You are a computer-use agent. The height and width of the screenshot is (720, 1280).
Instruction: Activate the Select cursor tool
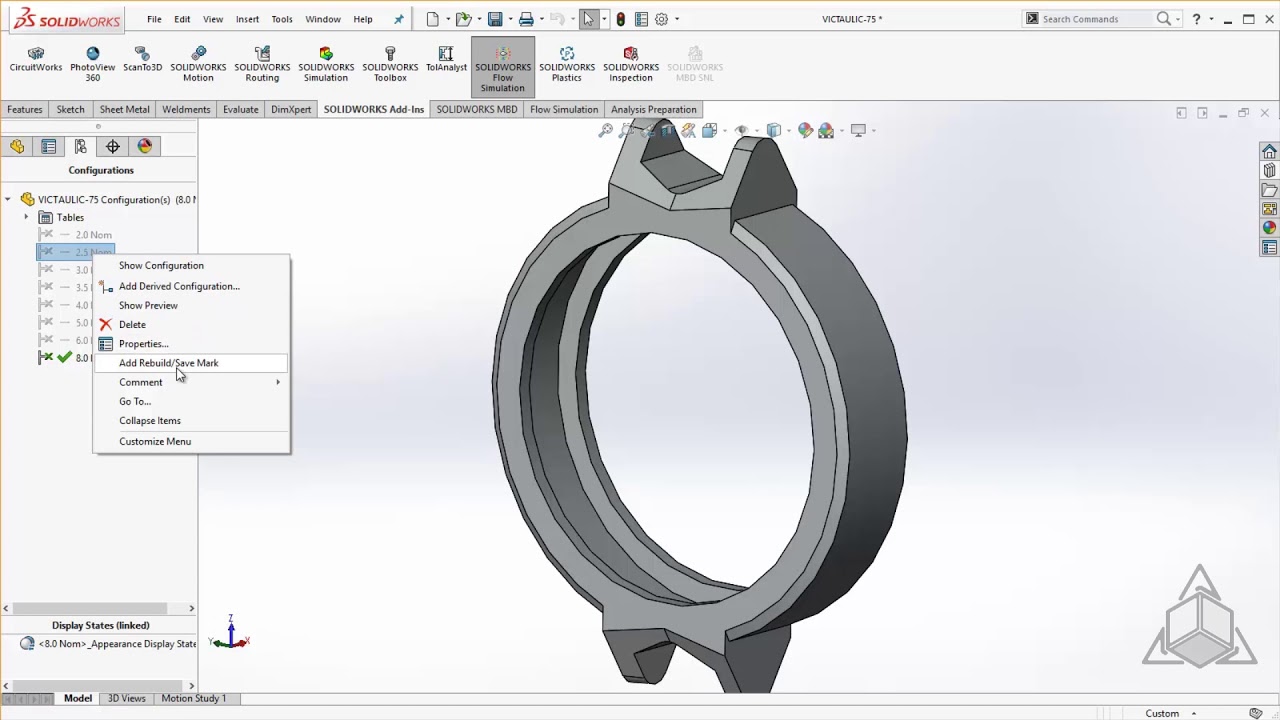(588, 19)
